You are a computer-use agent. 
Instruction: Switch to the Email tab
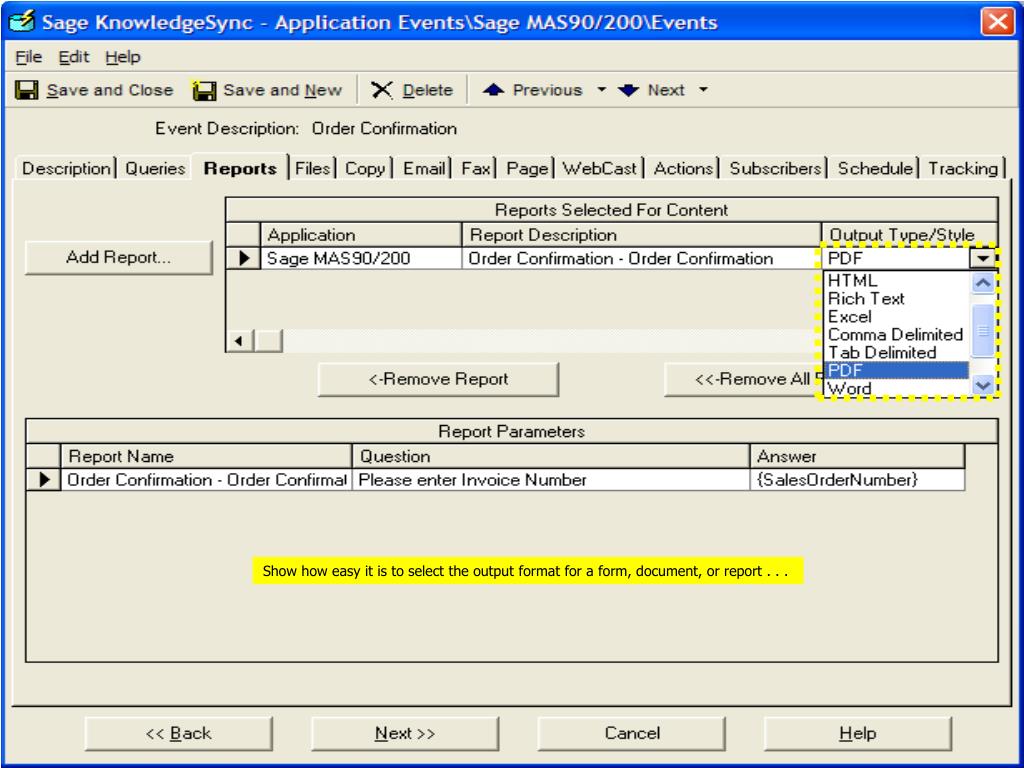pos(424,168)
